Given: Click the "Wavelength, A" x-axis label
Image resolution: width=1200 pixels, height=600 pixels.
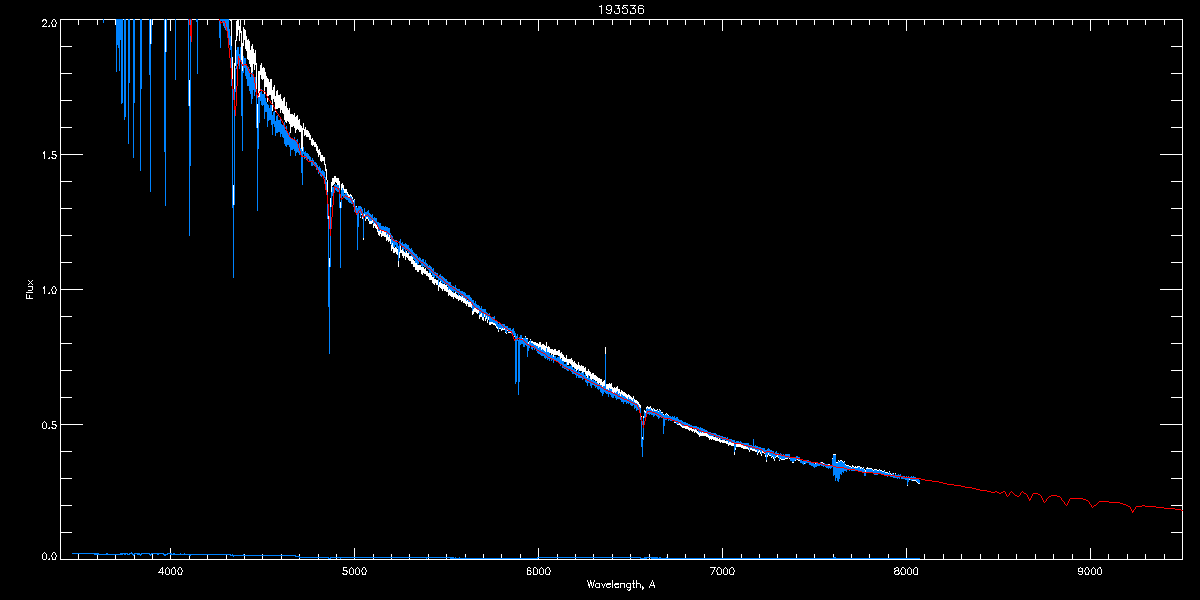Looking at the screenshot, I should (x=621, y=585).
